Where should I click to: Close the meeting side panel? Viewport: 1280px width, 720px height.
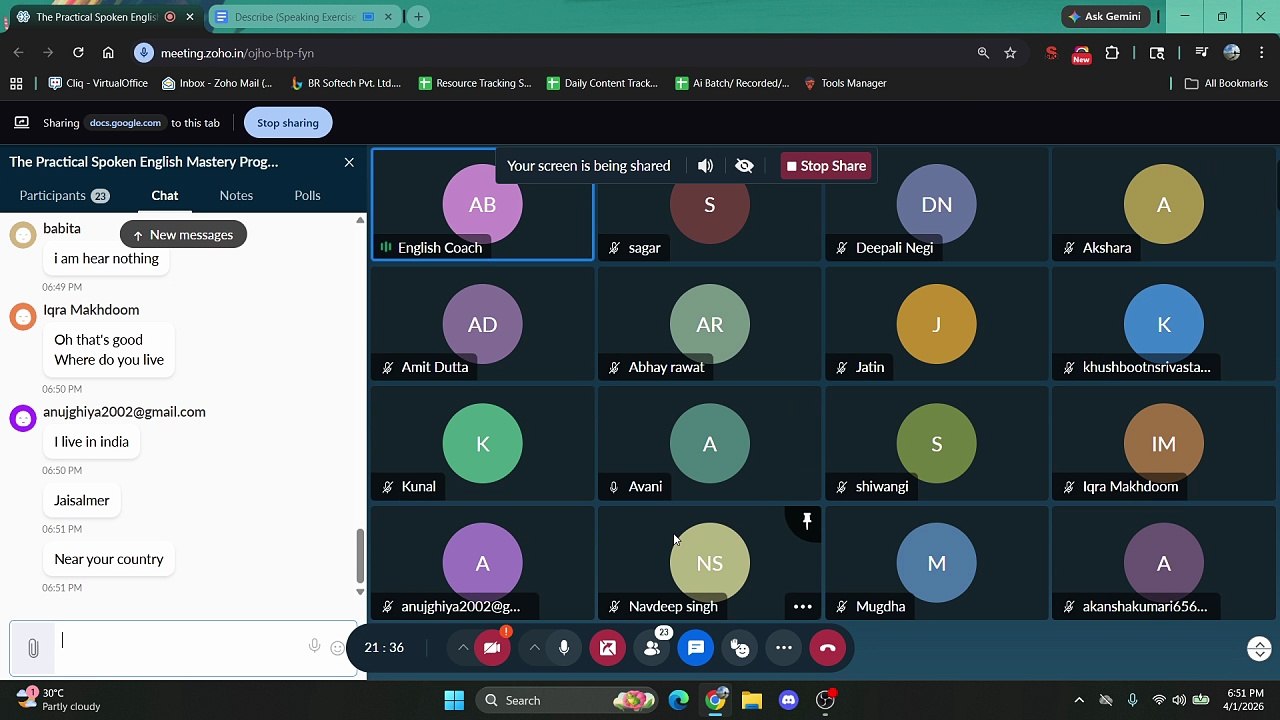click(x=349, y=162)
